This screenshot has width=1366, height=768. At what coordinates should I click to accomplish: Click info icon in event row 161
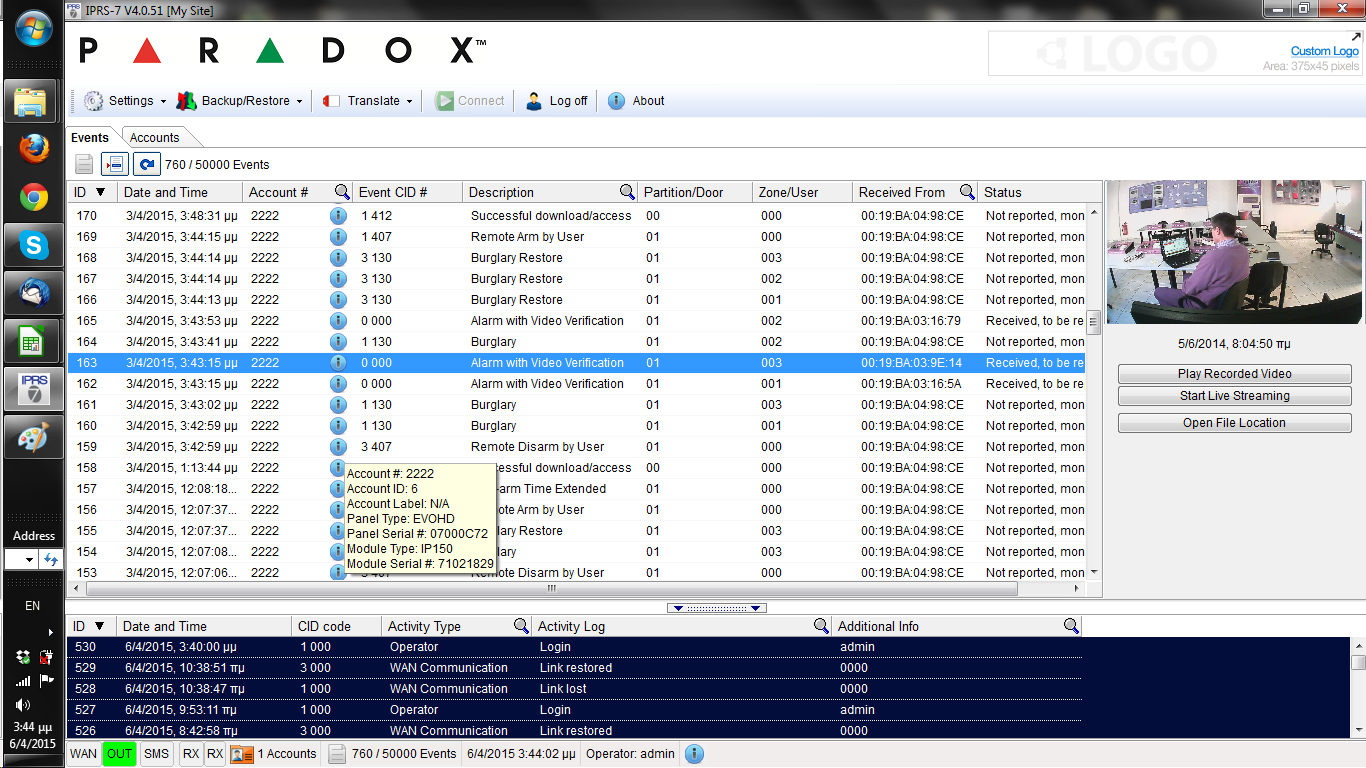tap(338, 404)
